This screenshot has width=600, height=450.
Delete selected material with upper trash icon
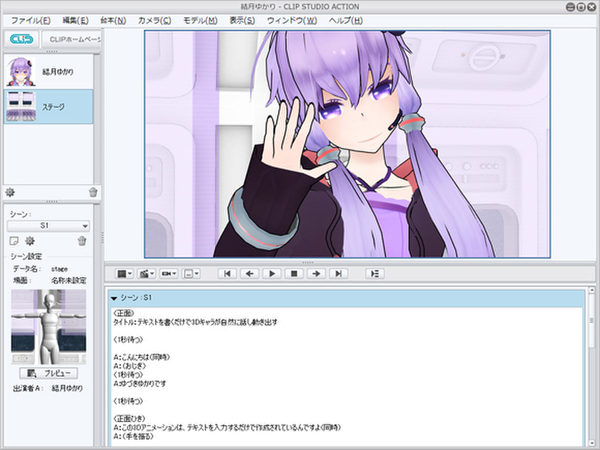click(93, 192)
